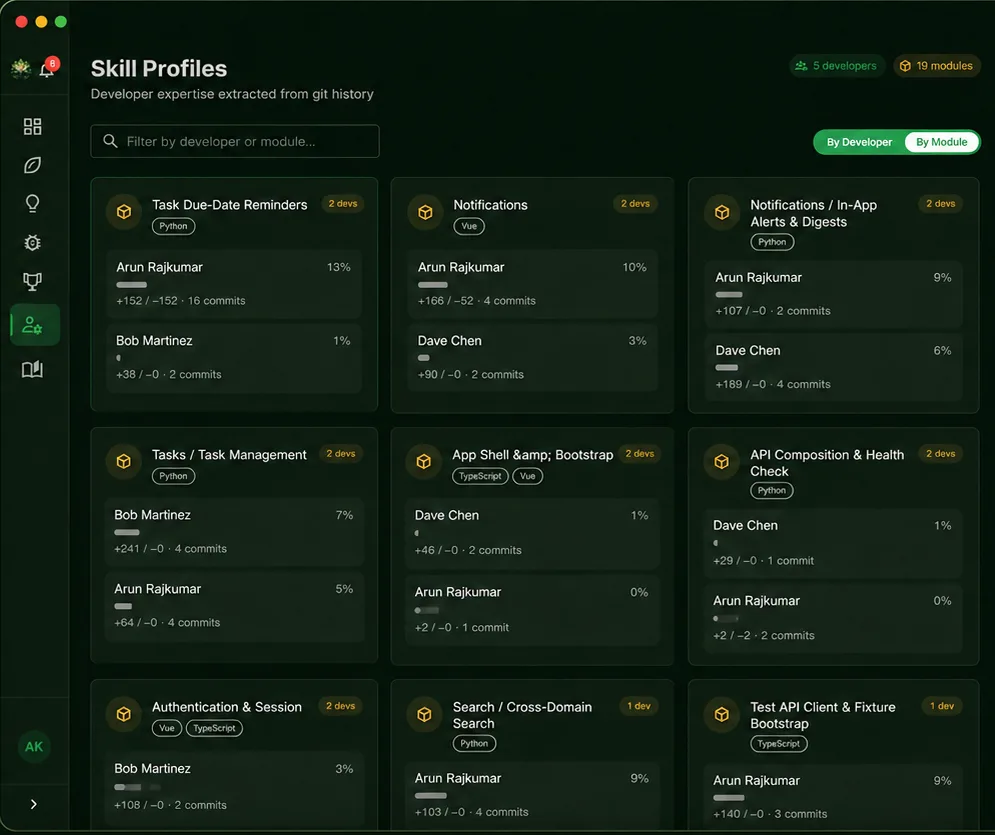Click the developers people icon in badge

801,65
